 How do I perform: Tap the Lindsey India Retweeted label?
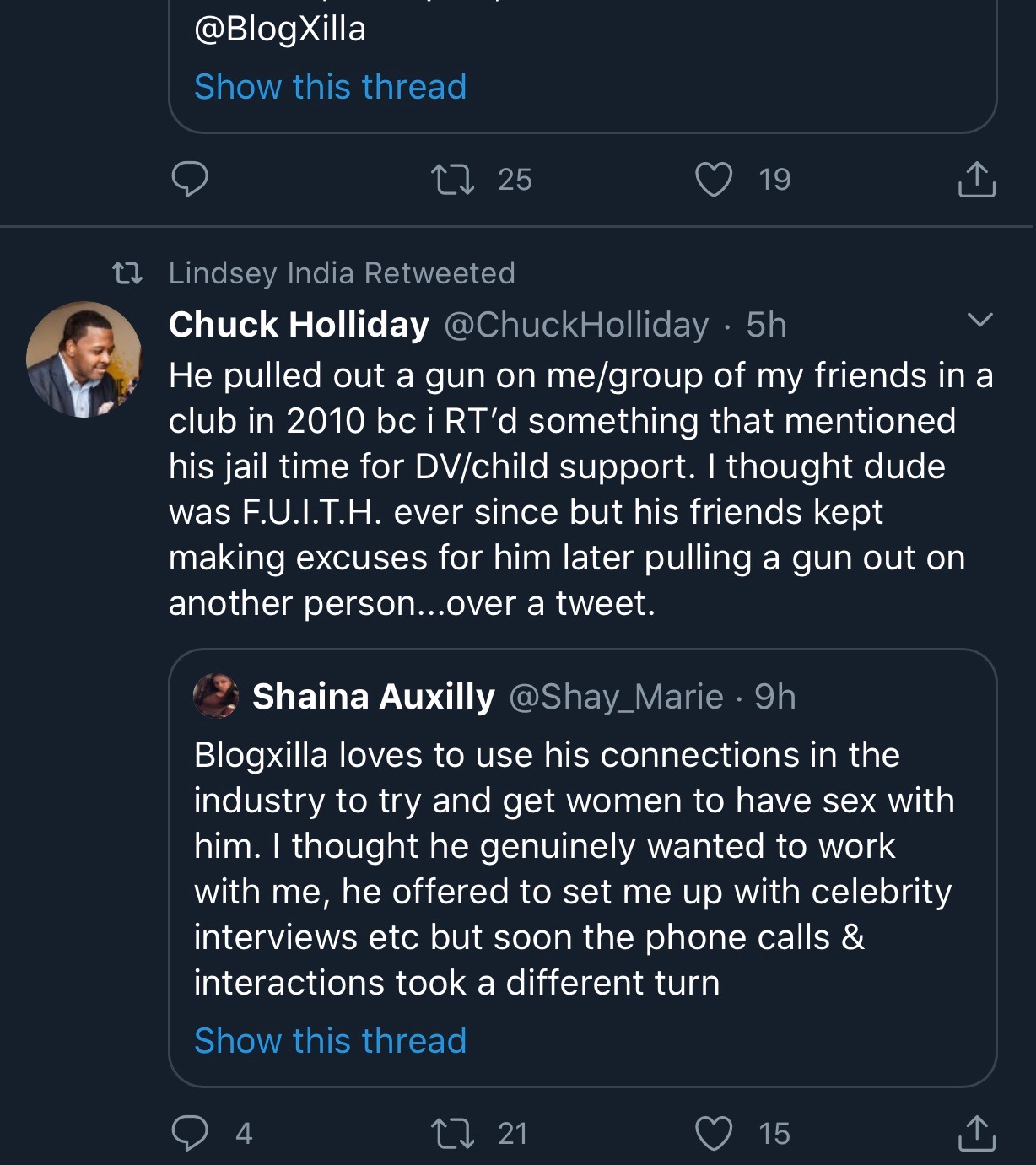(x=341, y=273)
